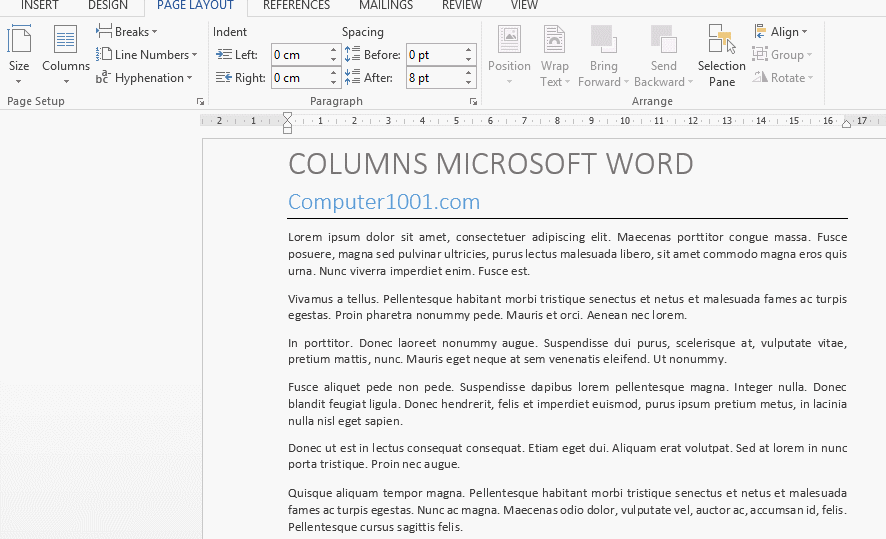The image size is (886, 539).
Task: Click the Bring Forward icon
Action: pos(603,40)
